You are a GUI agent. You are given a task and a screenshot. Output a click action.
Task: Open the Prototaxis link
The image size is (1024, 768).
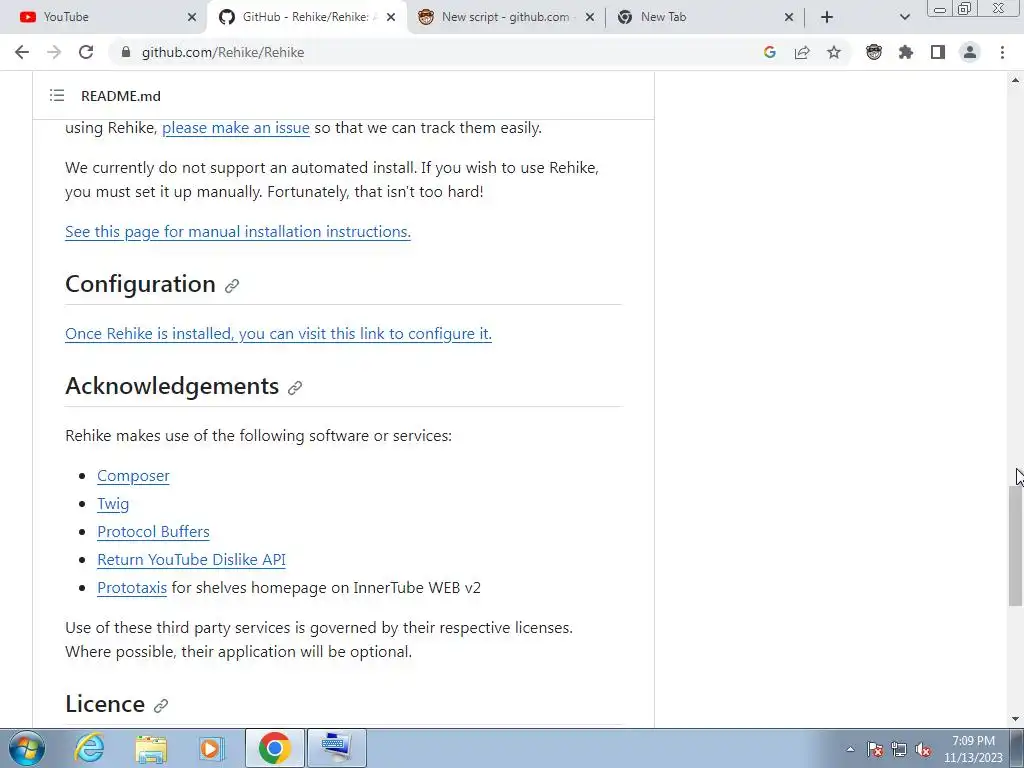pyautogui.click(x=132, y=588)
